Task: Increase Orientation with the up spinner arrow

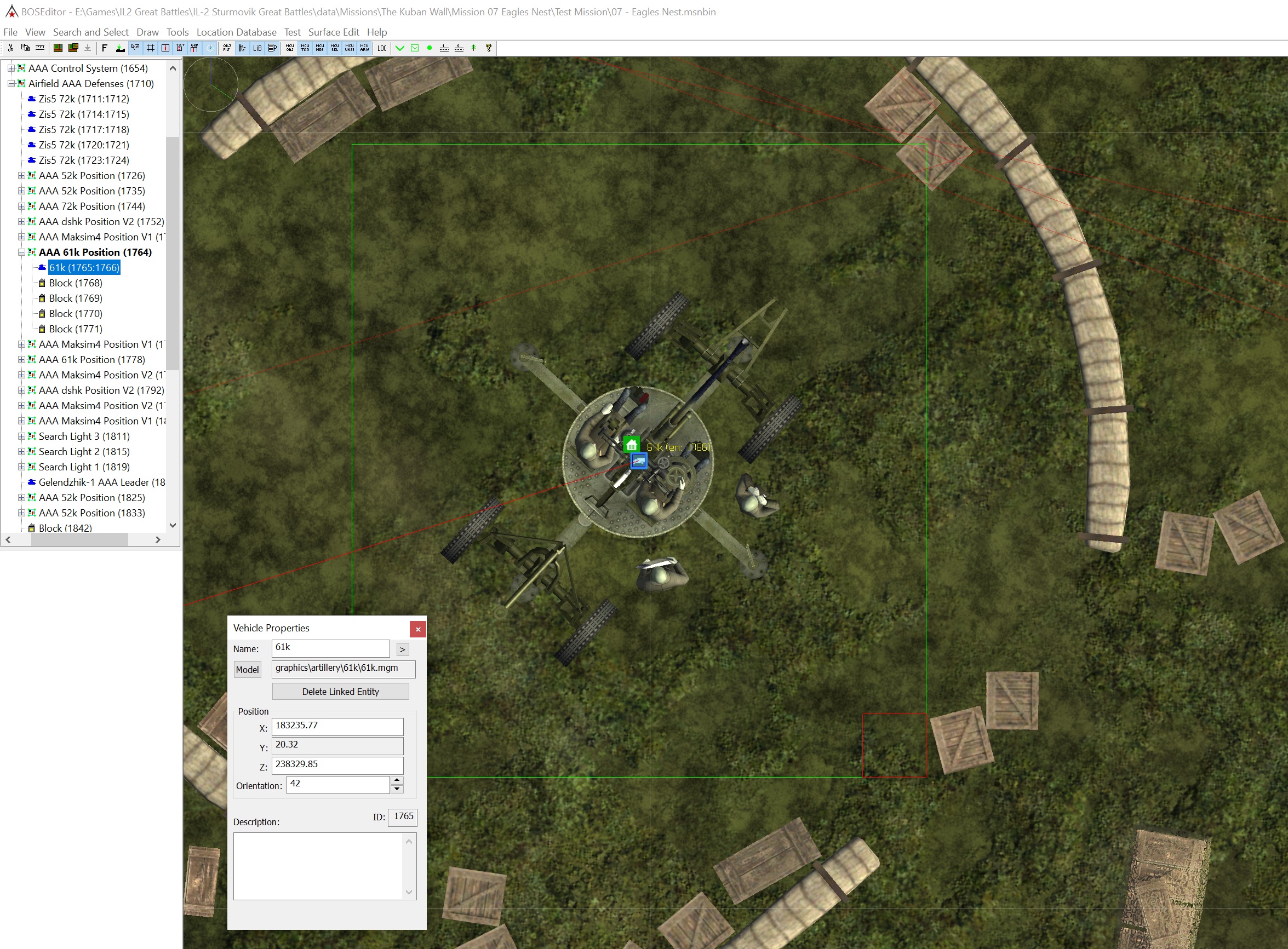Action: click(x=397, y=780)
